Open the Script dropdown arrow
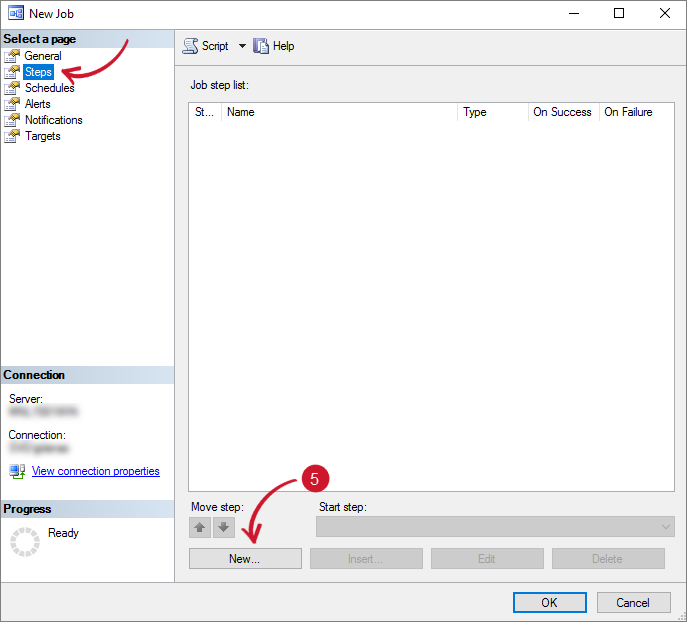This screenshot has width=687, height=622. point(242,46)
